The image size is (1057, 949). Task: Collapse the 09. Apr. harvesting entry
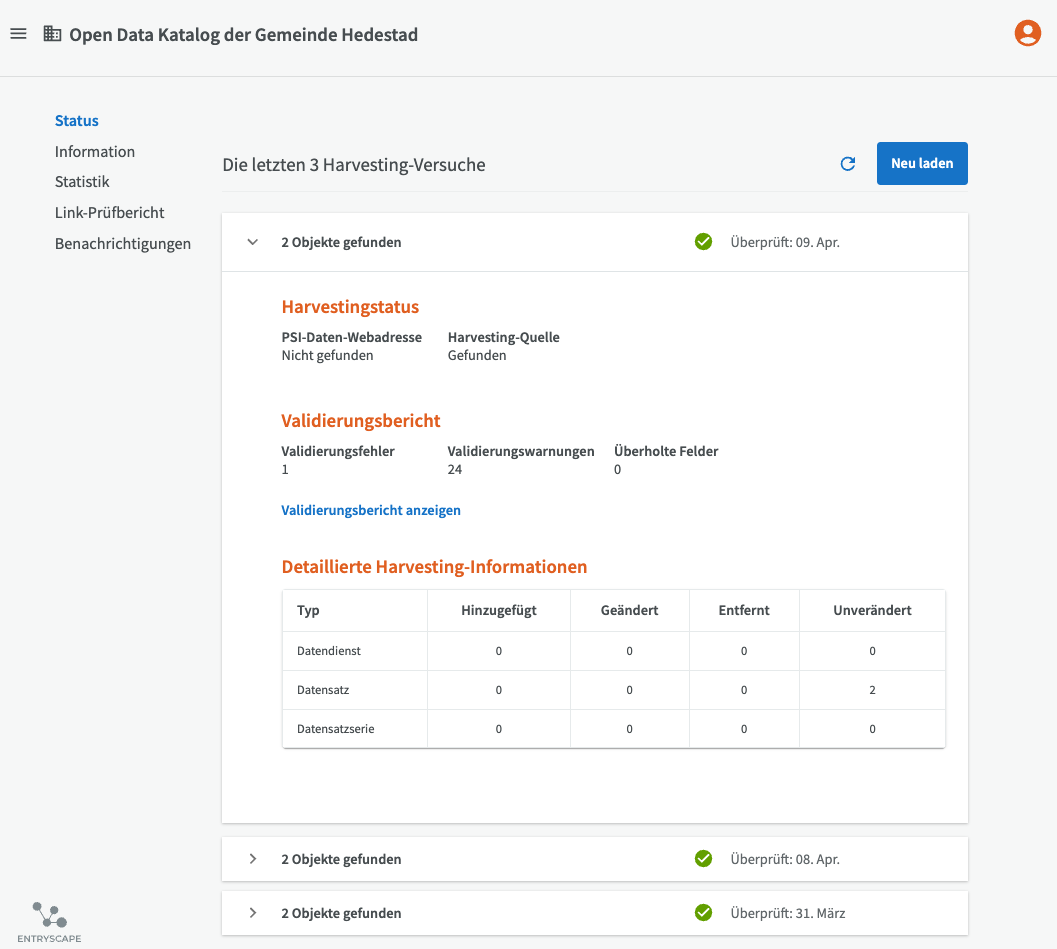click(253, 242)
